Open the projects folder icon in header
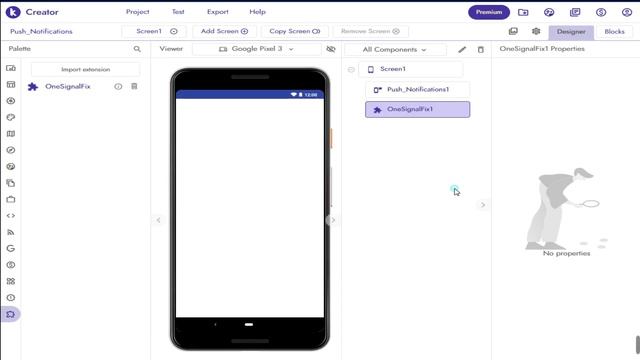The image size is (640, 360). (523, 12)
